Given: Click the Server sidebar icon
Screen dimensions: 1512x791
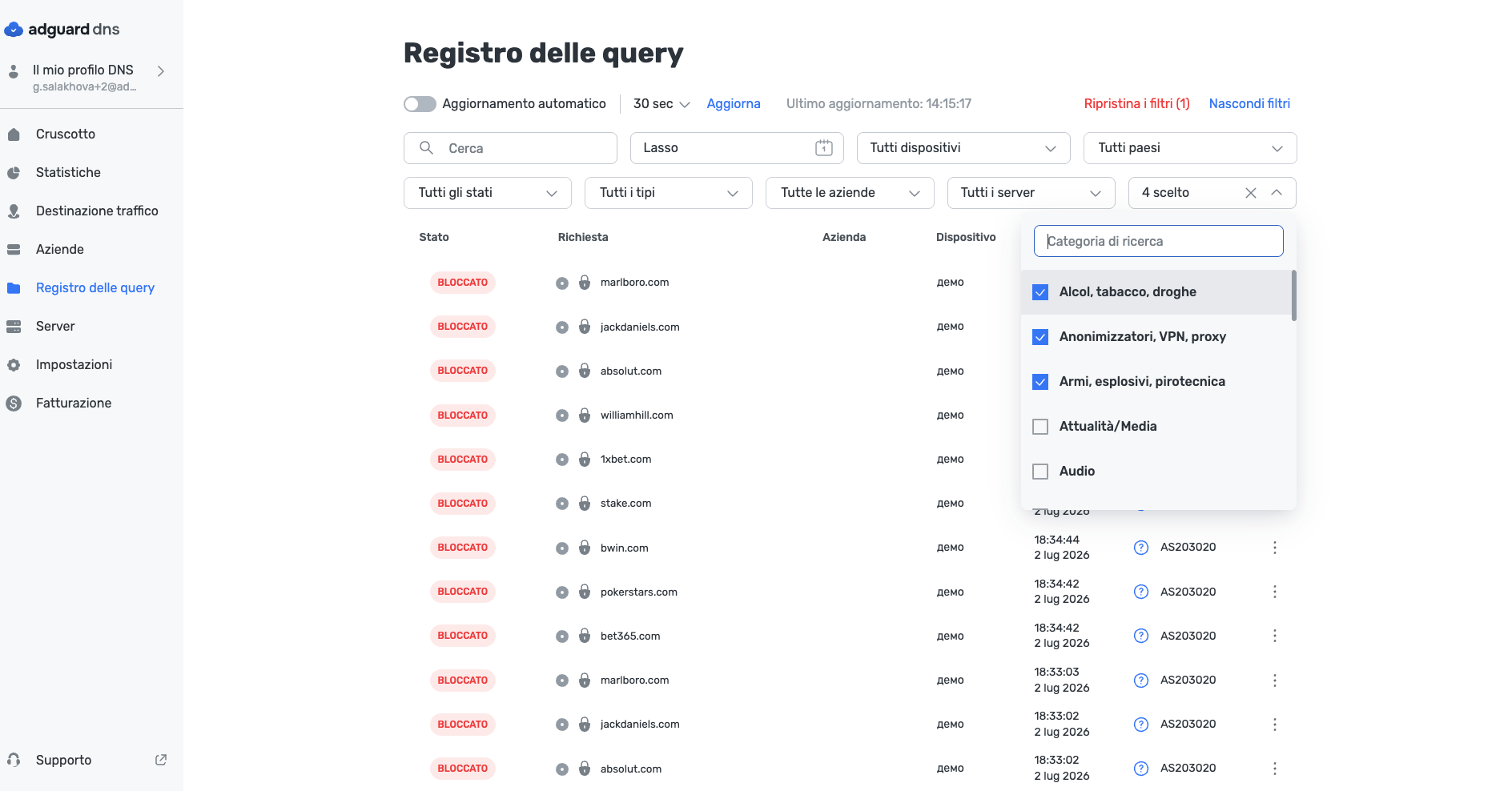Looking at the screenshot, I should click(x=14, y=327).
